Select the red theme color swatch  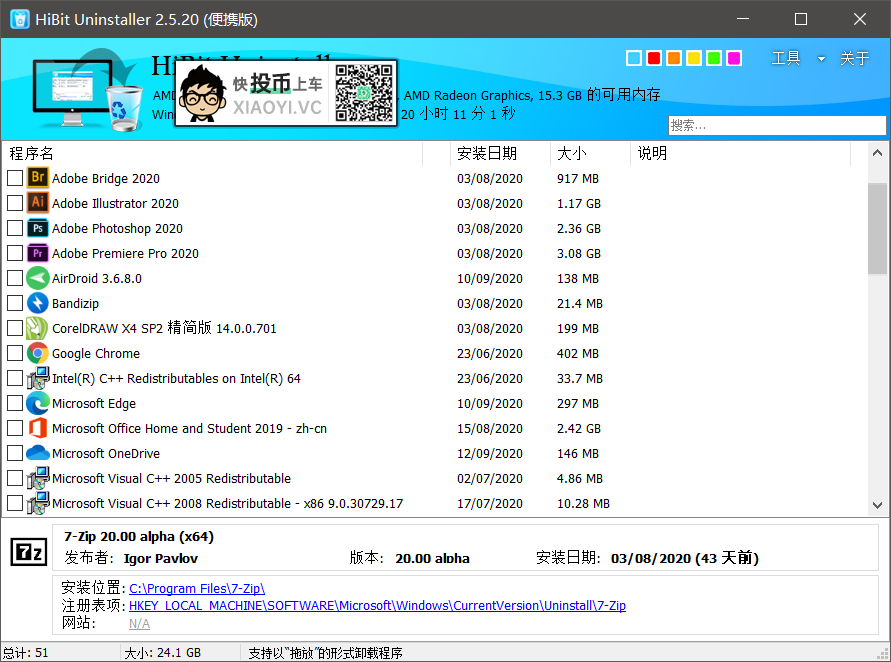click(653, 58)
